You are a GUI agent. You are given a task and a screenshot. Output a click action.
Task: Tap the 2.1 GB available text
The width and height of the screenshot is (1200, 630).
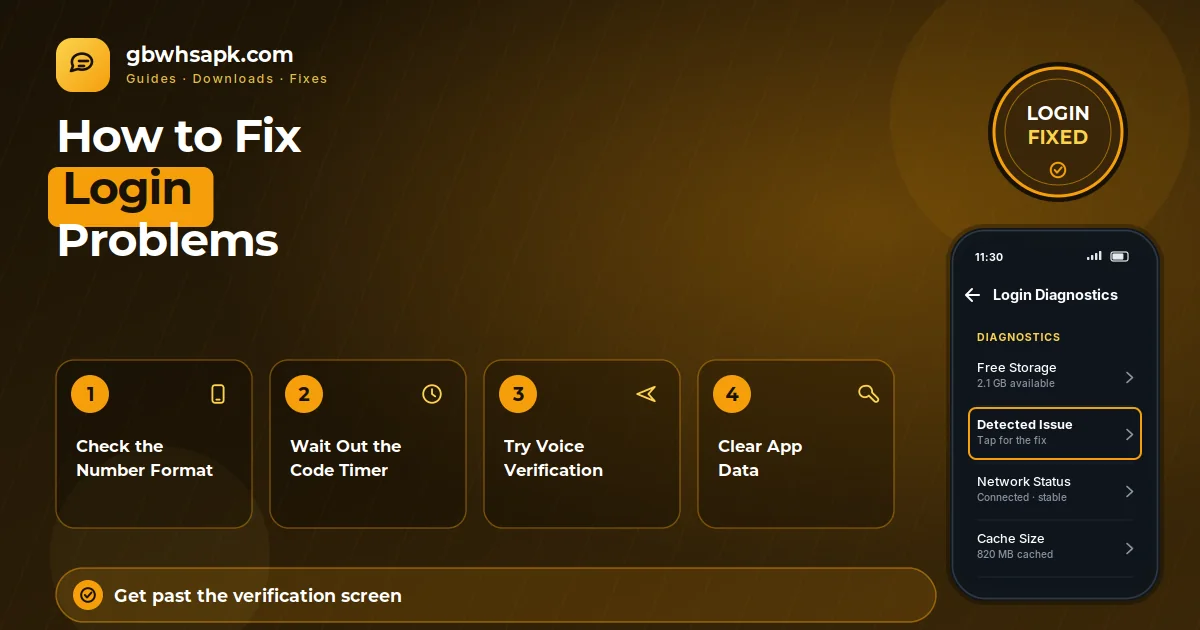tap(1016, 384)
